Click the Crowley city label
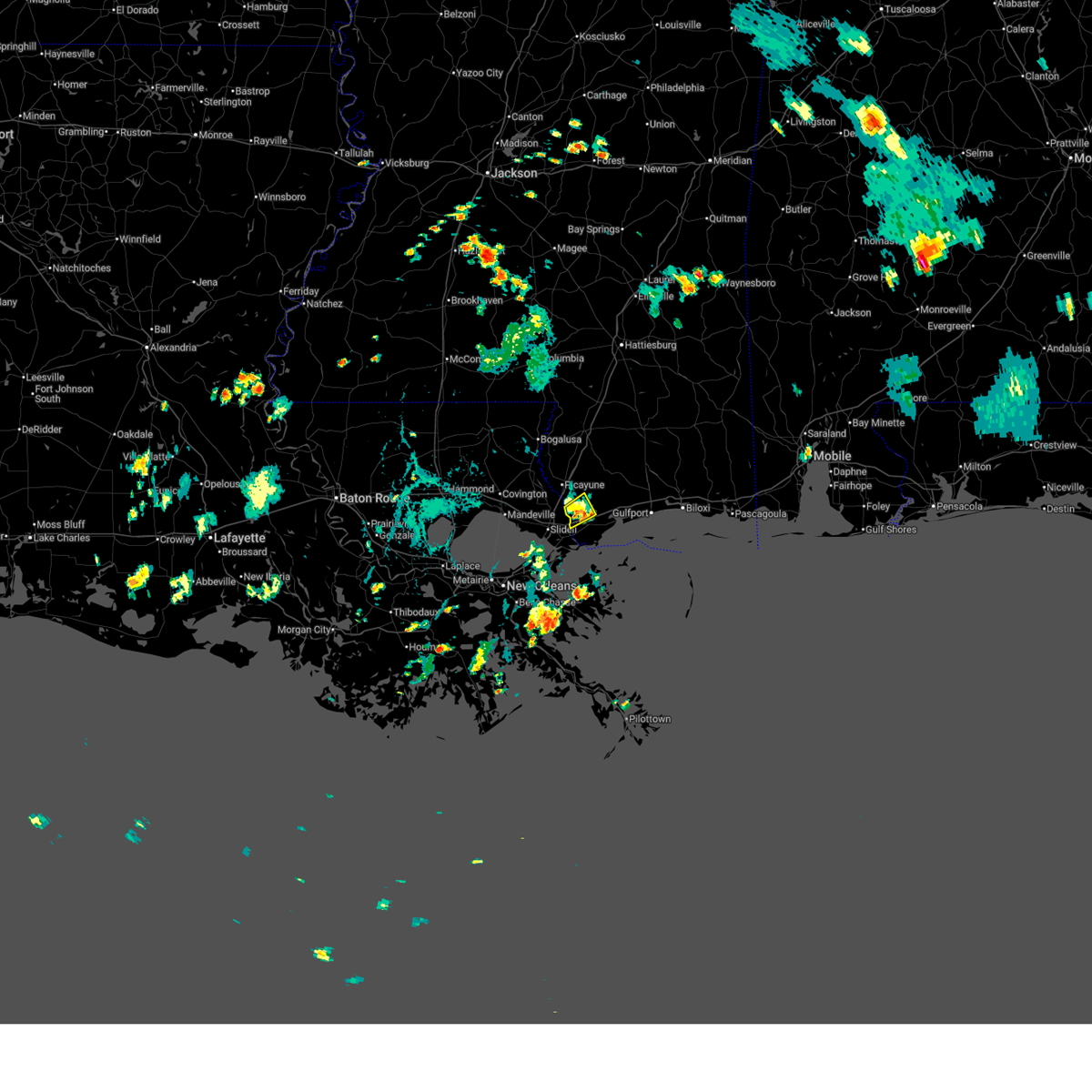The width and height of the screenshot is (1092, 1092). click(177, 540)
